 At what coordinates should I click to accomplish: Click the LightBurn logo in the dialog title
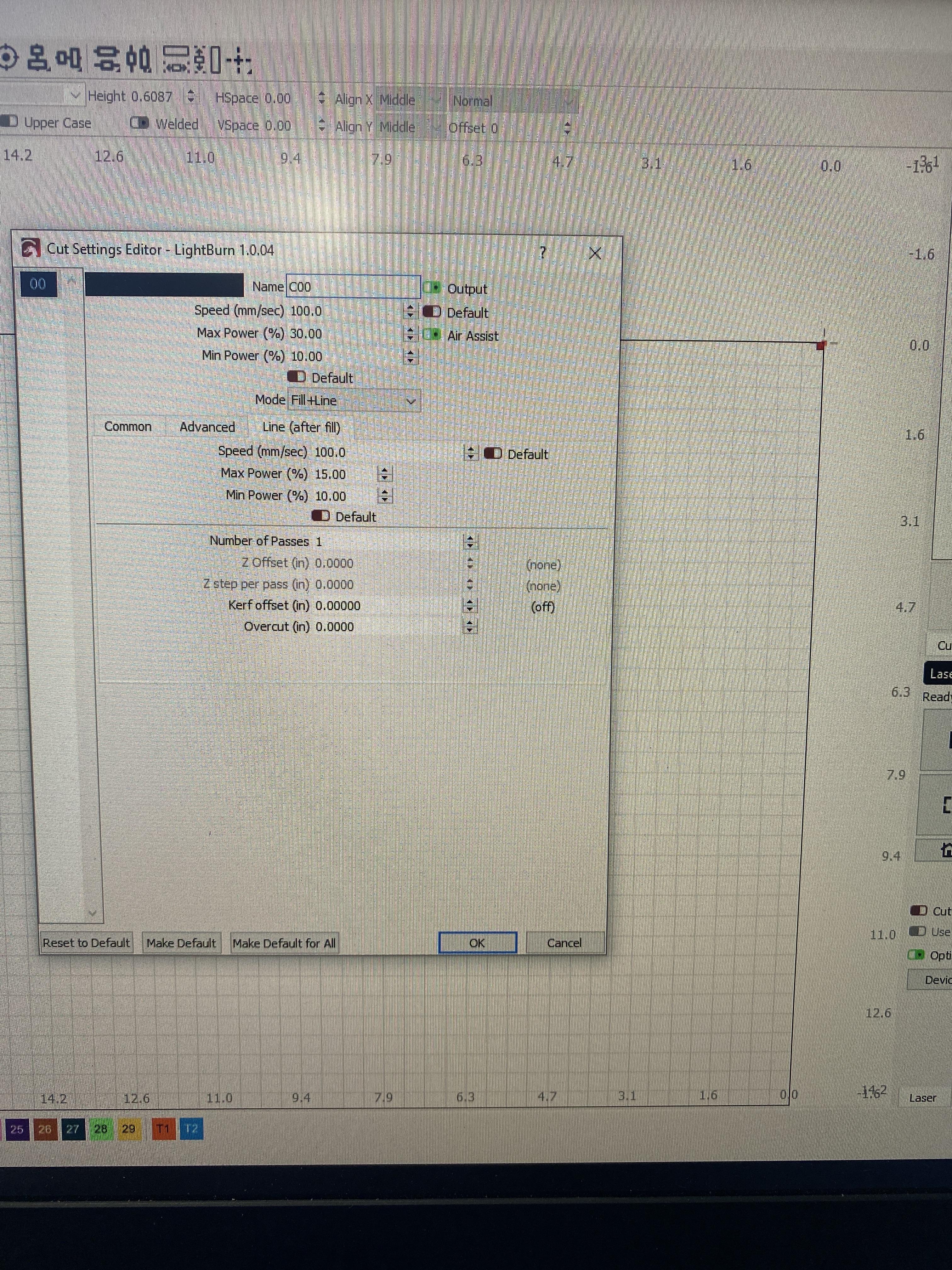tap(31, 248)
